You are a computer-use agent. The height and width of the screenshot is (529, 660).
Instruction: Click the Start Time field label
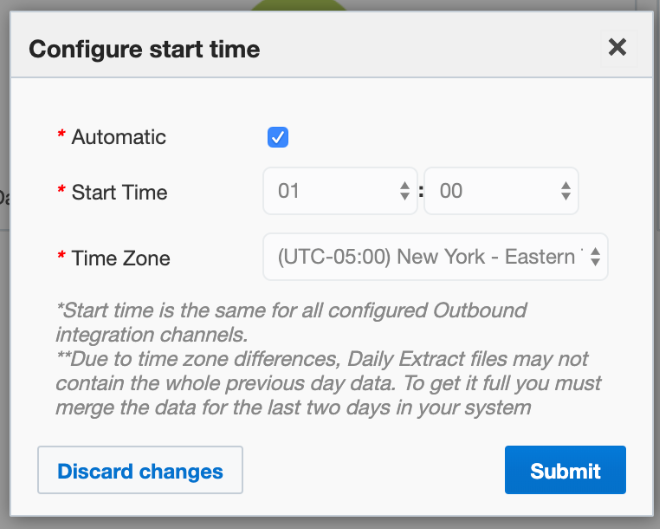coord(119,192)
